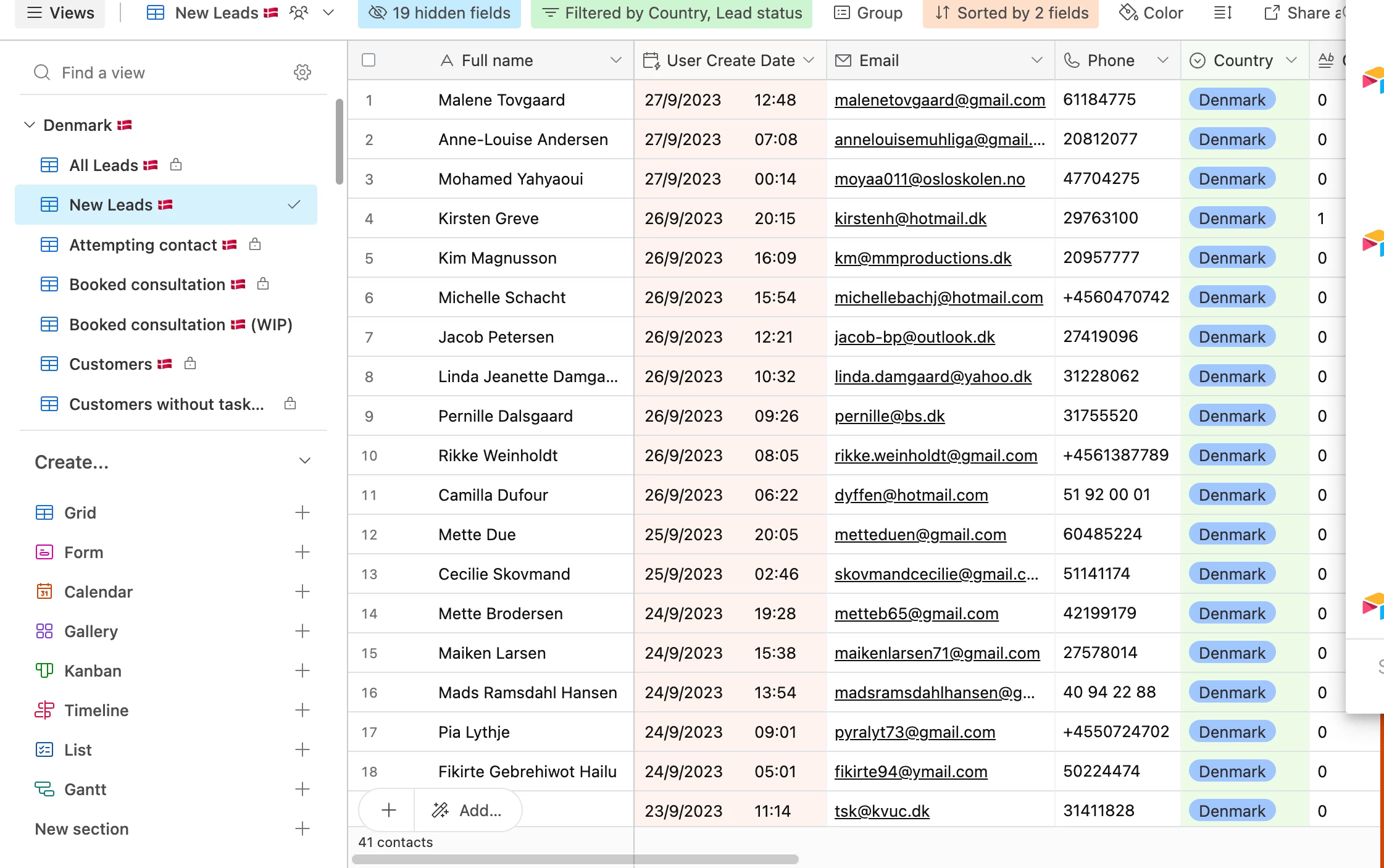
Task: Switch to the All Leads view
Action: tap(104, 165)
